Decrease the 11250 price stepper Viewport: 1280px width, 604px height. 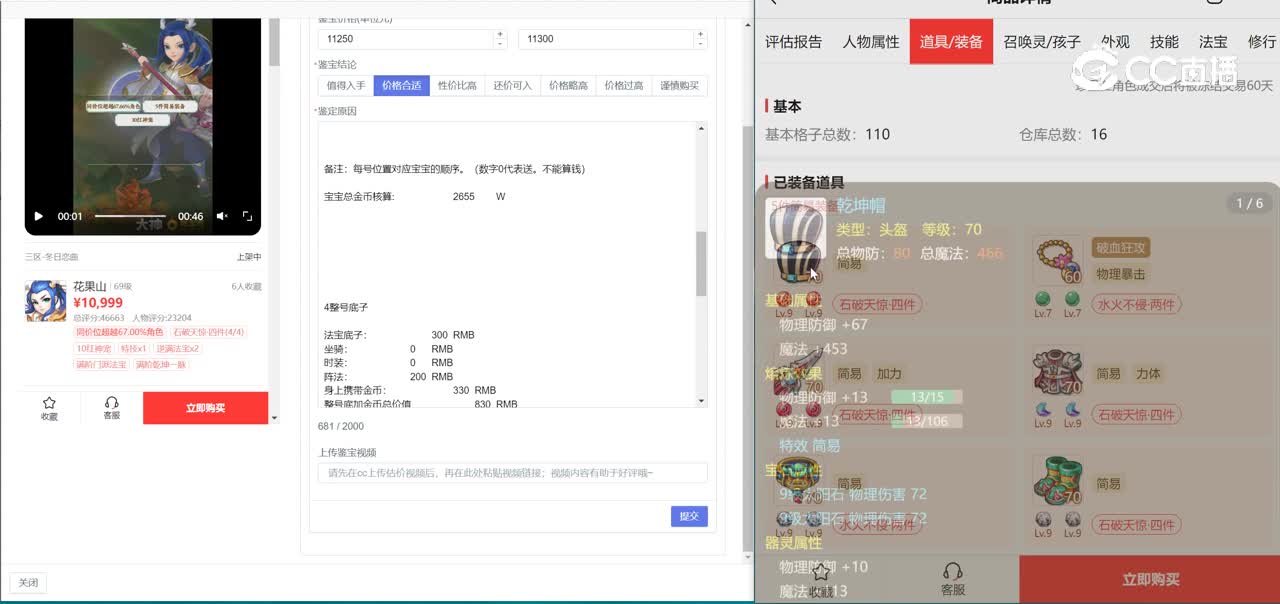pos(500,44)
